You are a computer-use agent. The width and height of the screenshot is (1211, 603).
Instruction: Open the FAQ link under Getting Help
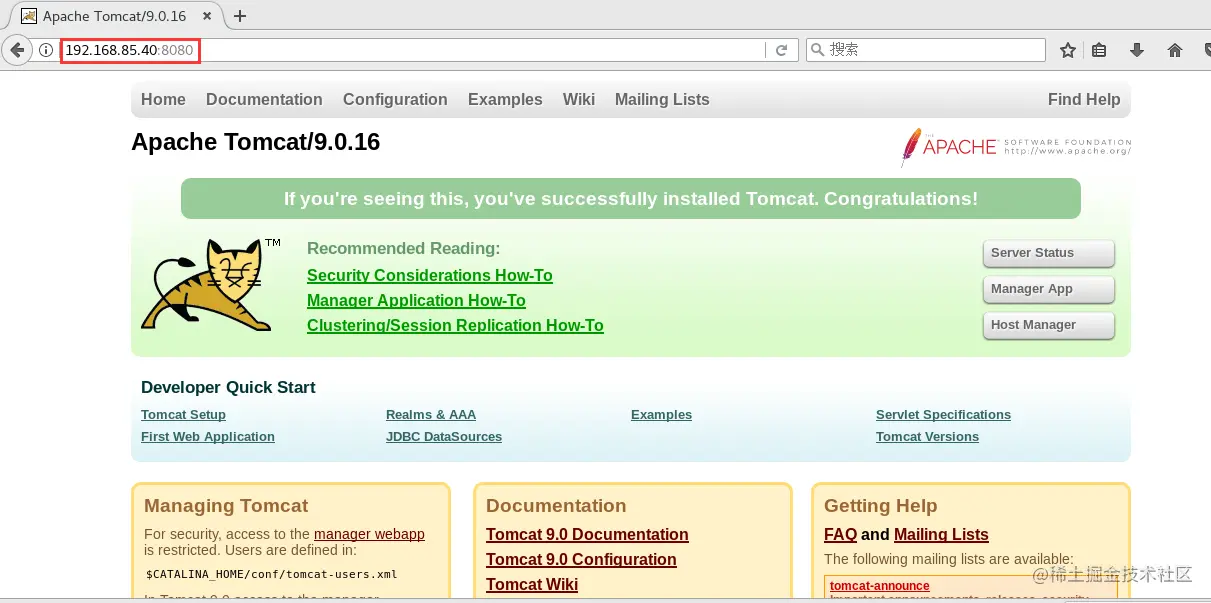point(840,534)
